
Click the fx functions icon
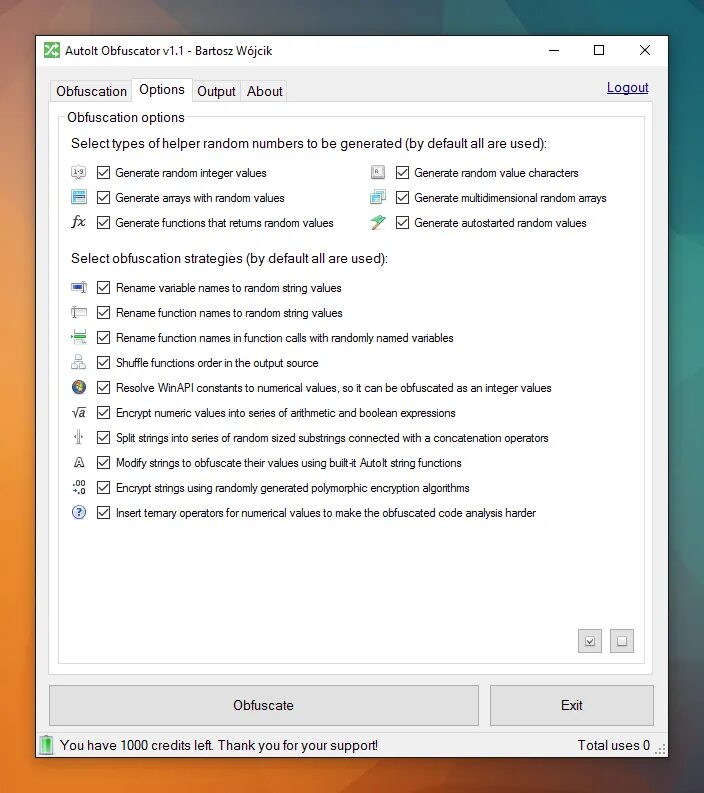(x=78, y=222)
